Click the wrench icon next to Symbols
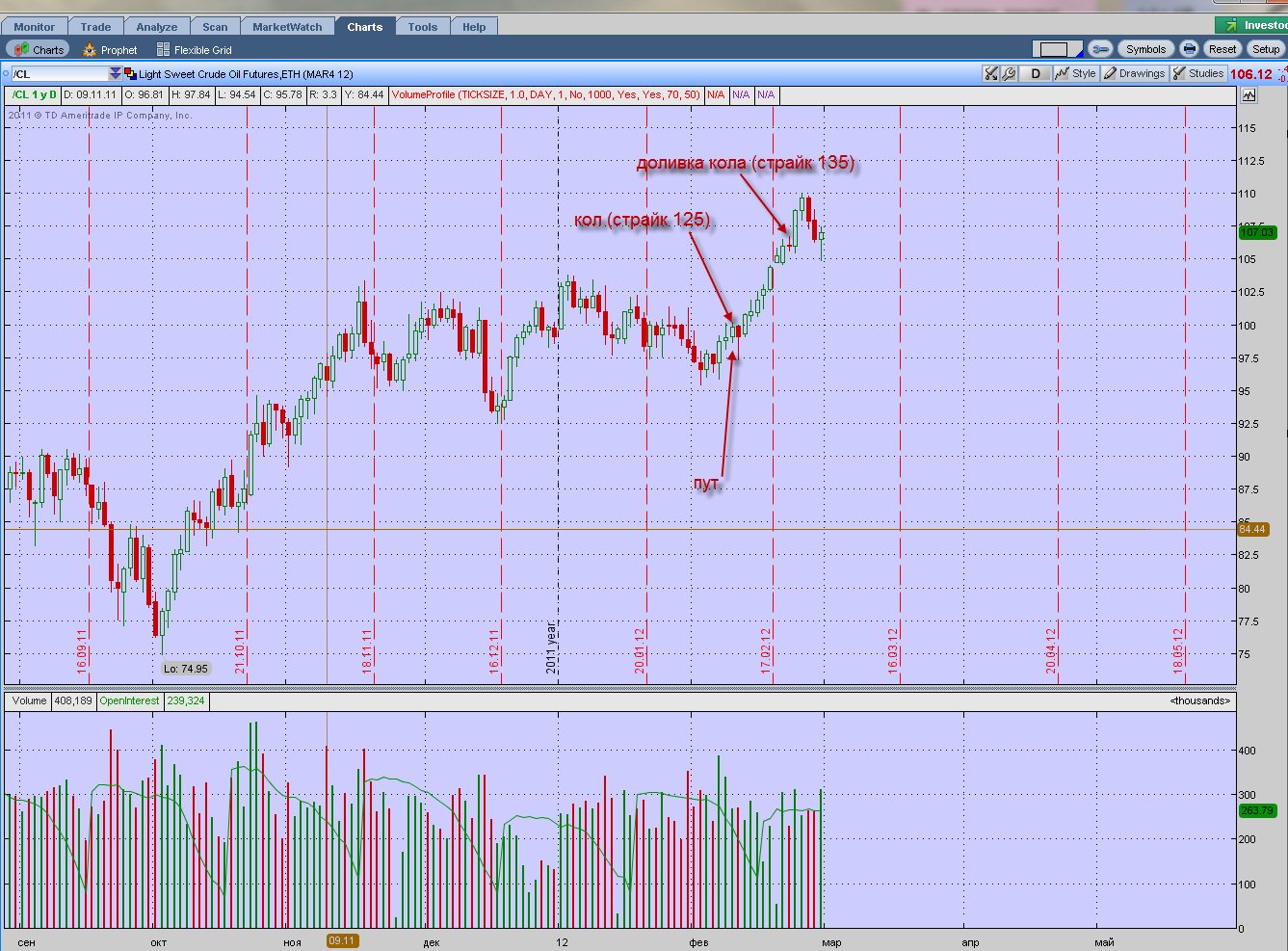Image resolution: width=1288 pixels, height=951 pixels. pos(1100,49)
